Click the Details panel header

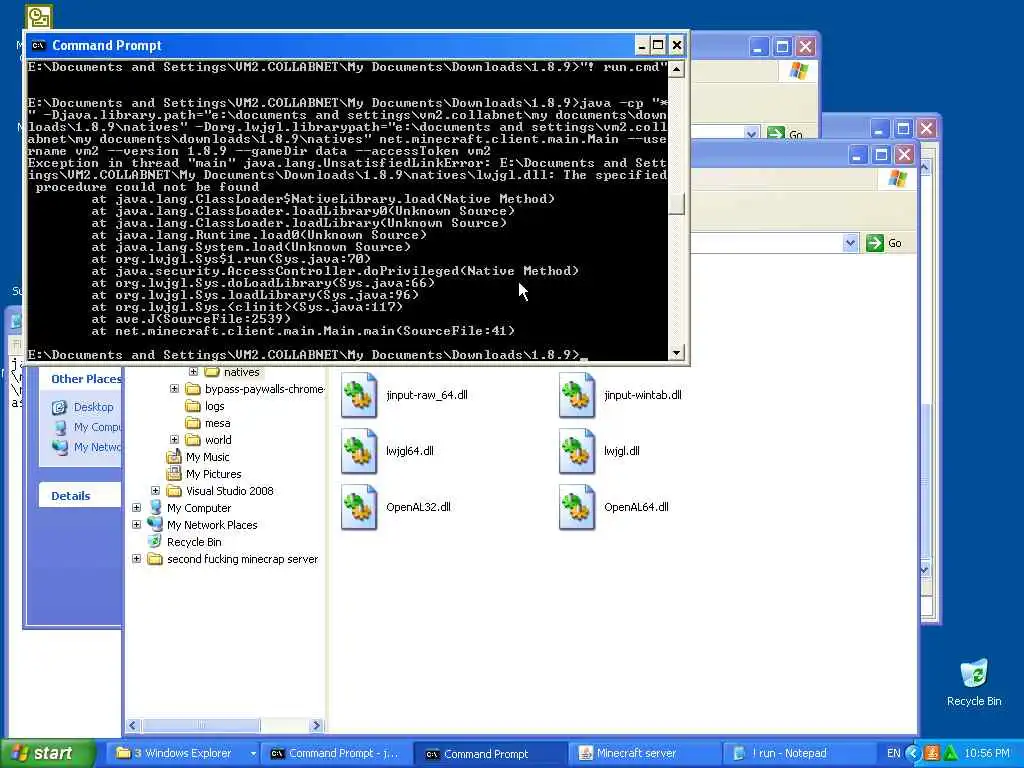point(80,496)
